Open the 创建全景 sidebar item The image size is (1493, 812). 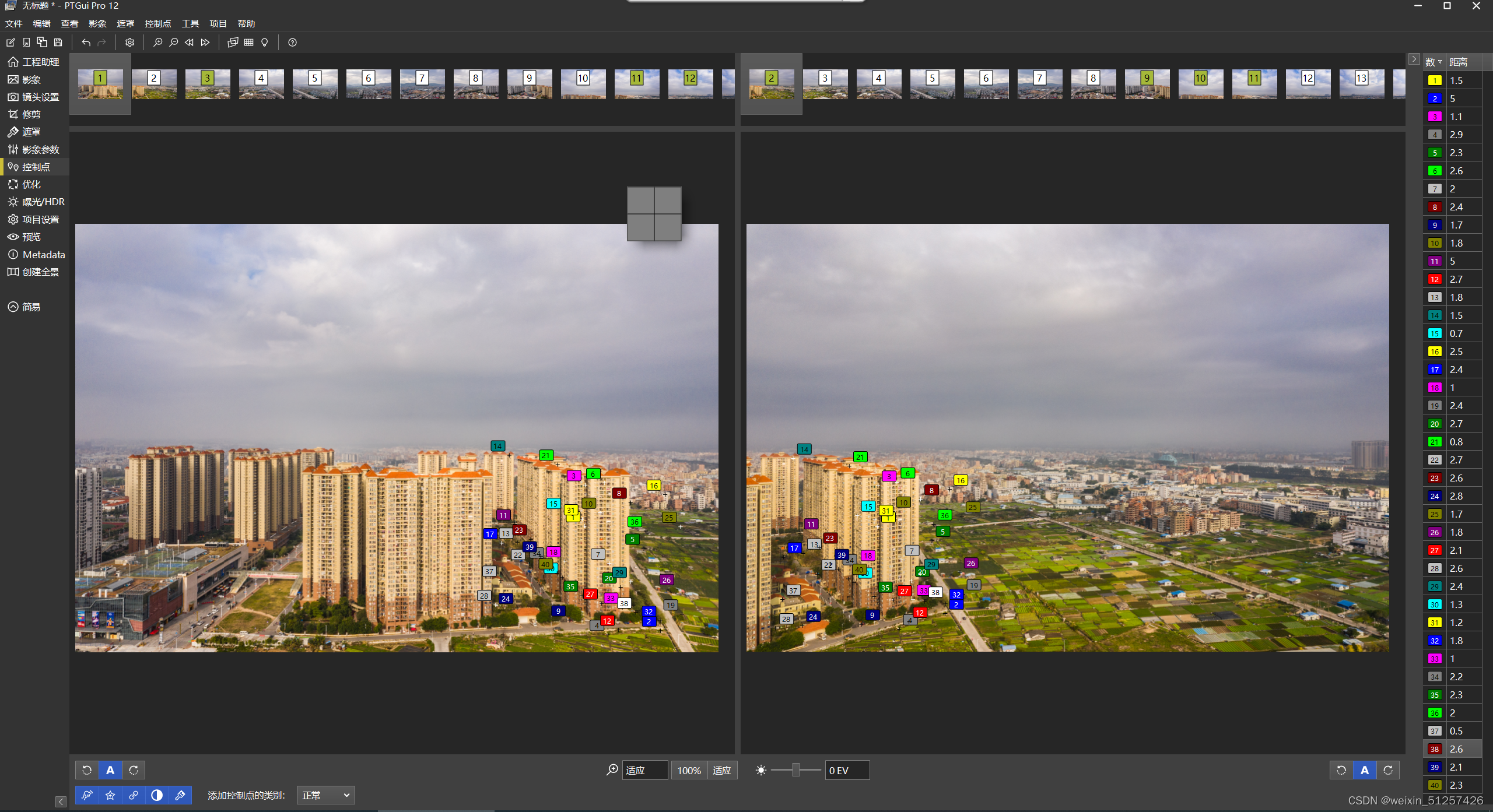pos(40,272)
